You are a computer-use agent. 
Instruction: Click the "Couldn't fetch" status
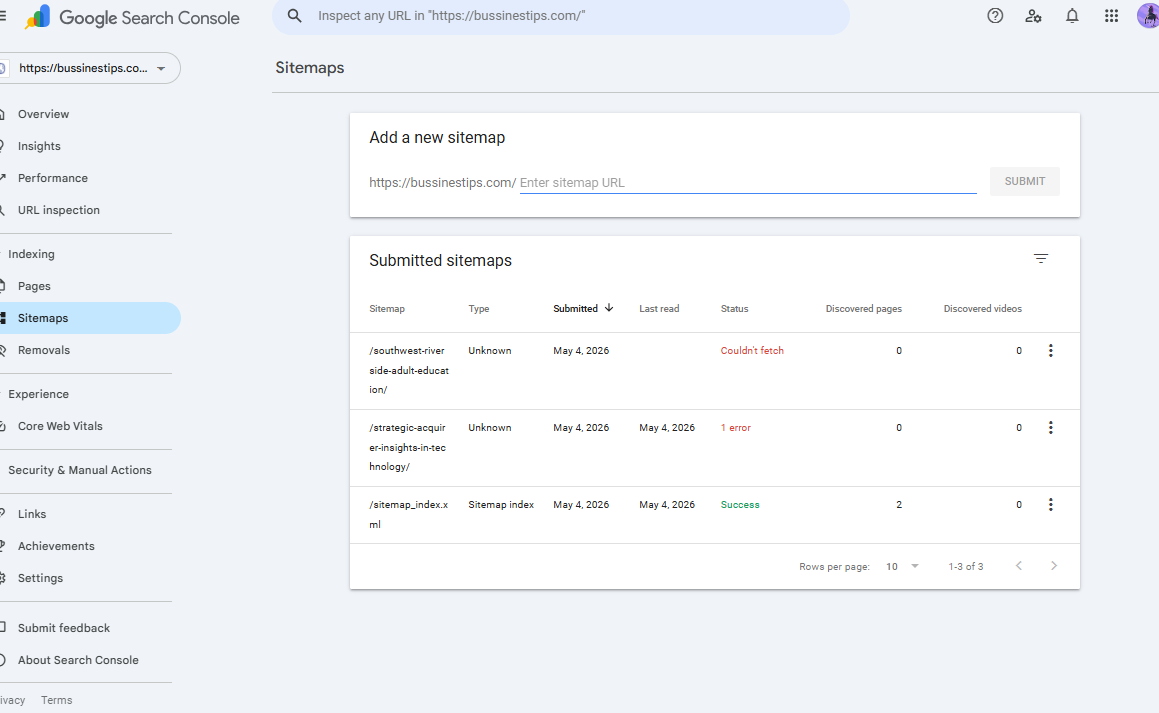click(752, 351)
